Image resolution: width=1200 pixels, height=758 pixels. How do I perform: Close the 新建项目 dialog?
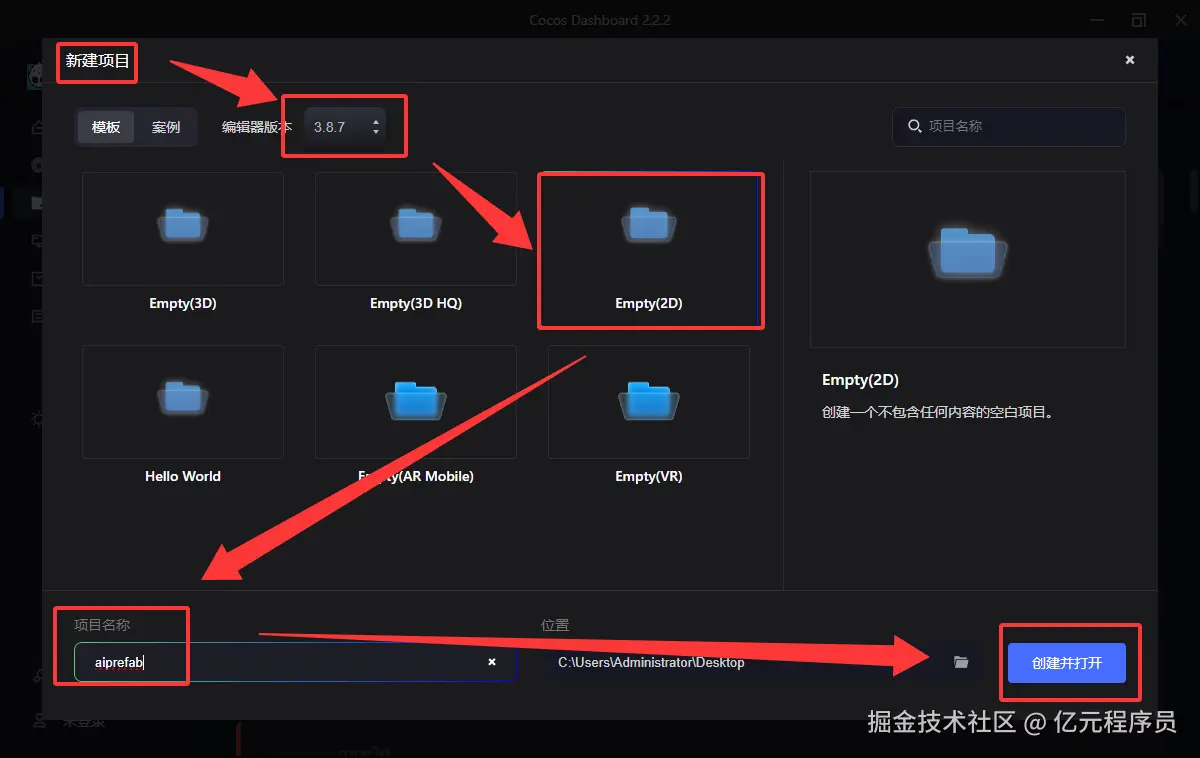tap(1130, 60)
